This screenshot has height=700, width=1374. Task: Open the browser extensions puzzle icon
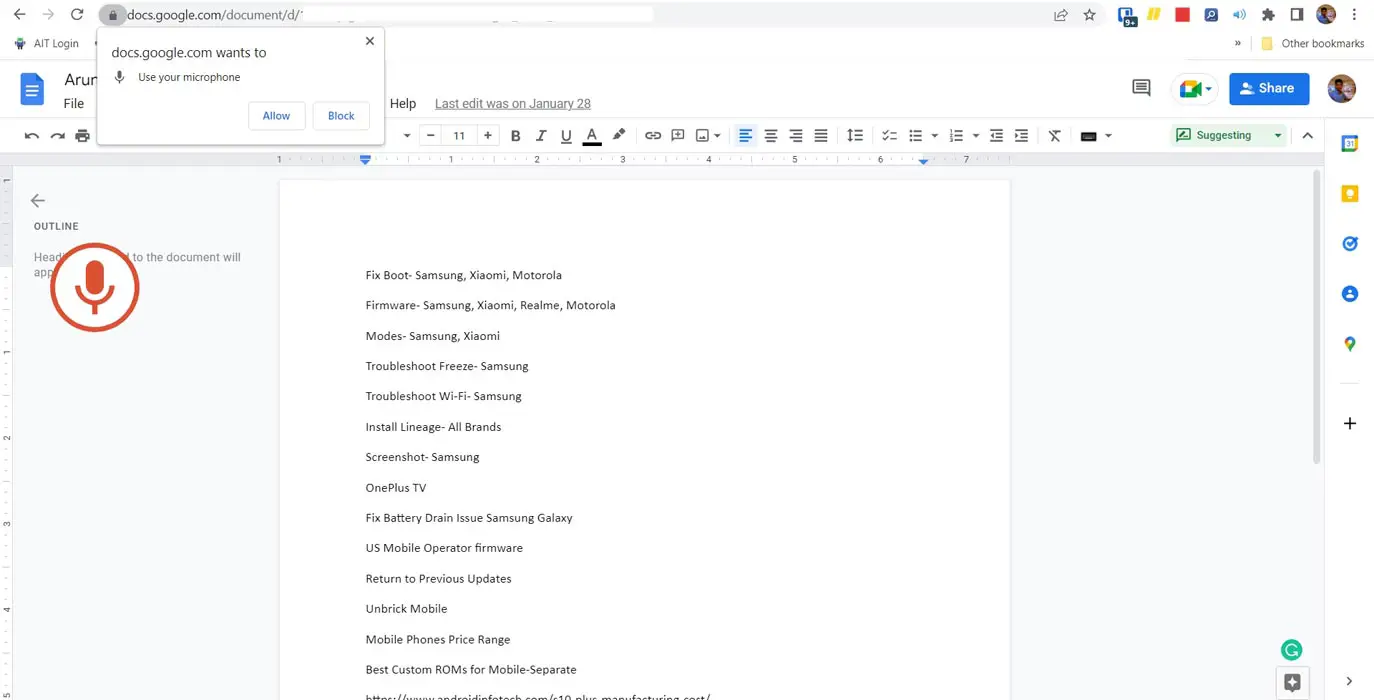click(x=1268, y=15)
